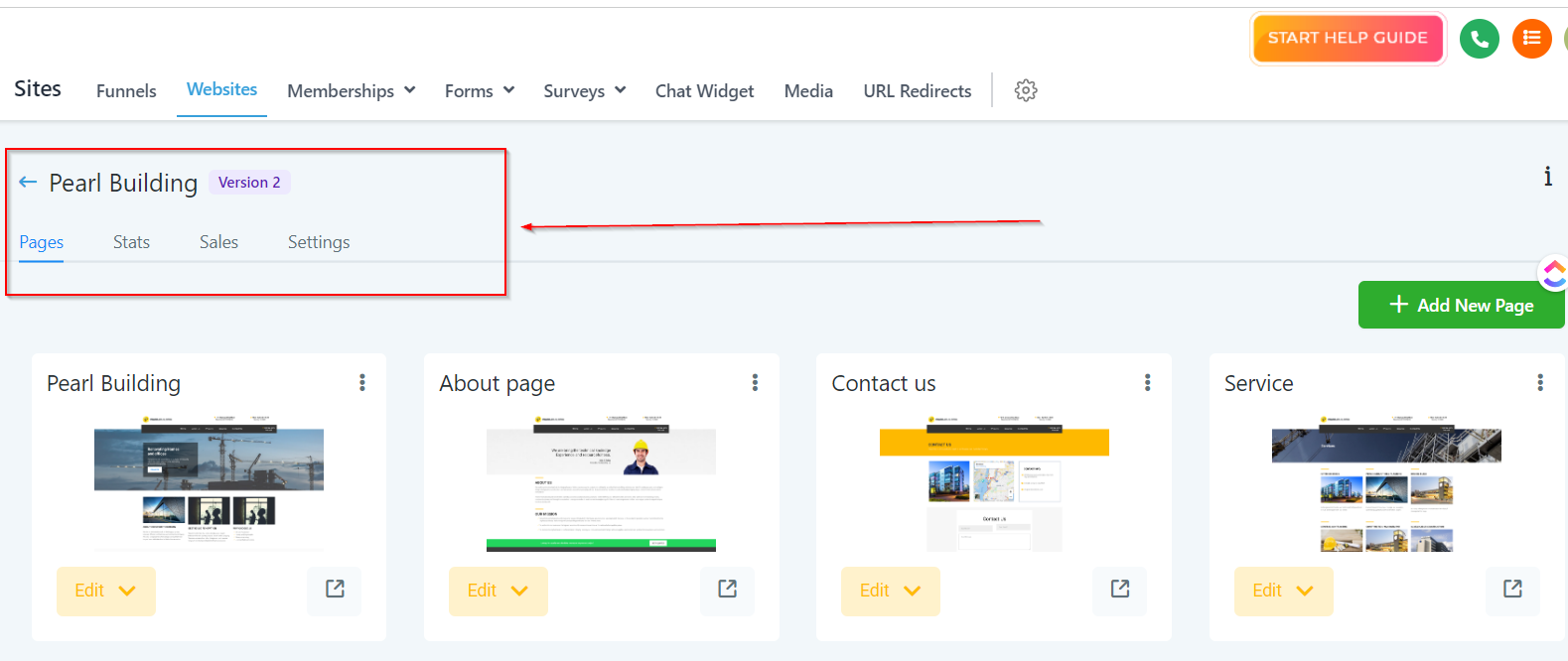Open the orange list menu icon
The image size is (1568, 661).
coord(1531,39)
